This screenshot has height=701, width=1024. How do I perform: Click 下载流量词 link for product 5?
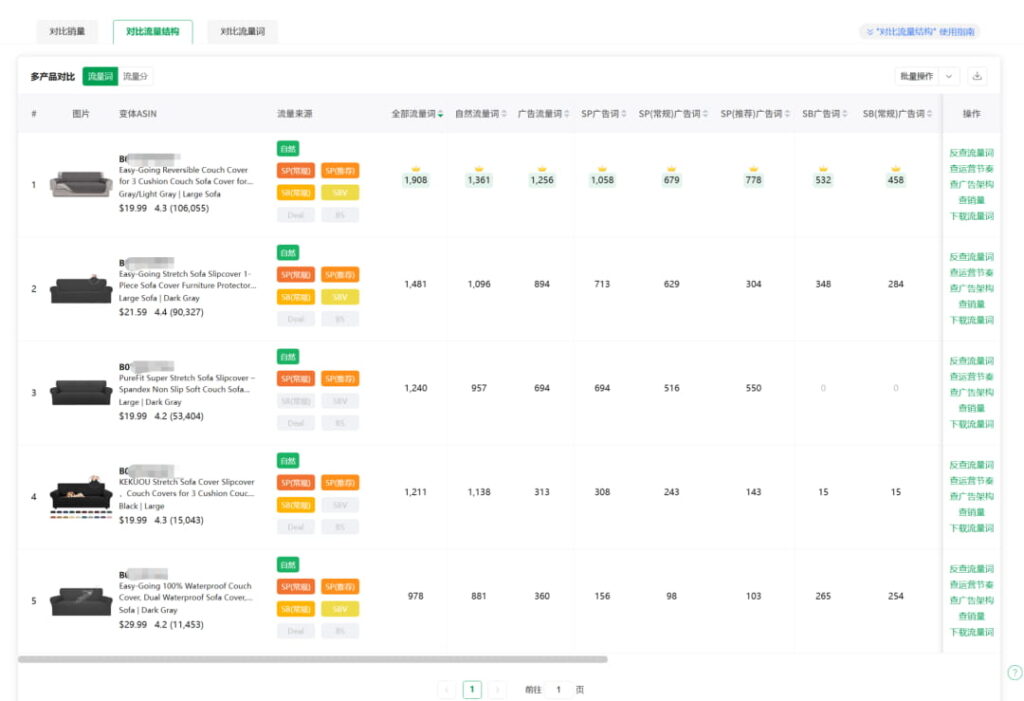coord(971,632)
